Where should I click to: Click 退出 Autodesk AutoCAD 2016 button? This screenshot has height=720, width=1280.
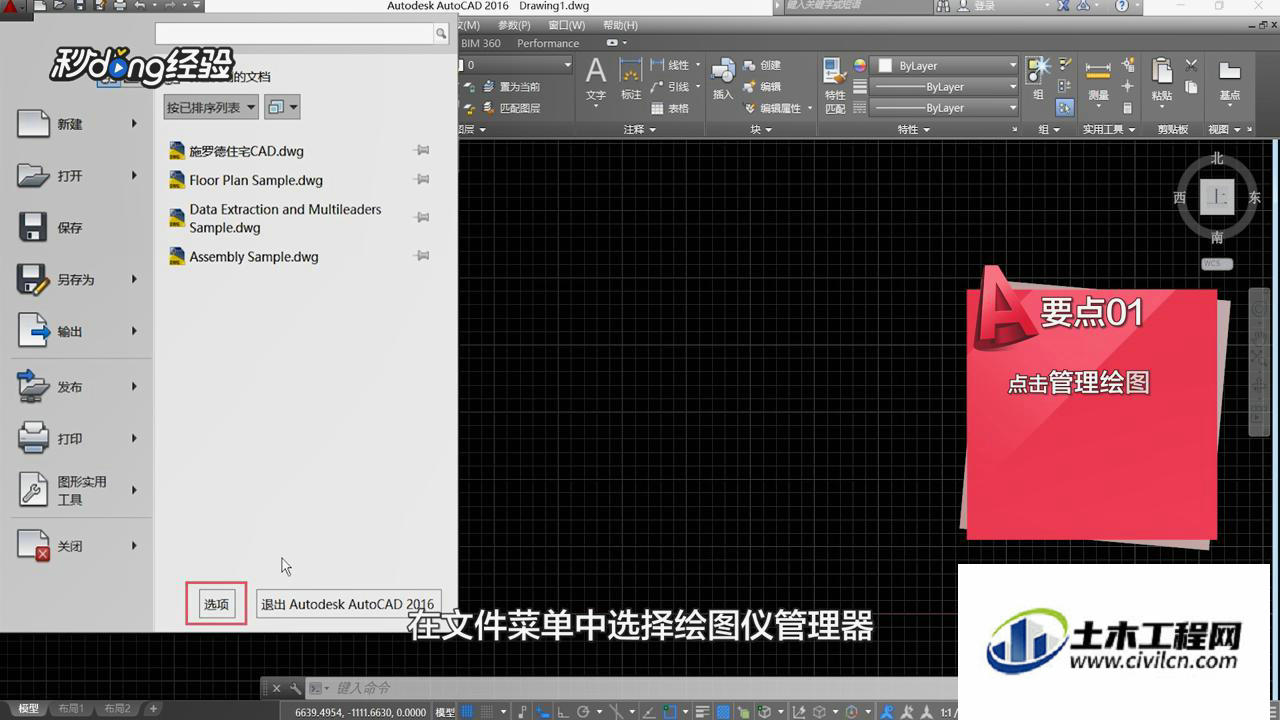click(348, 604)
